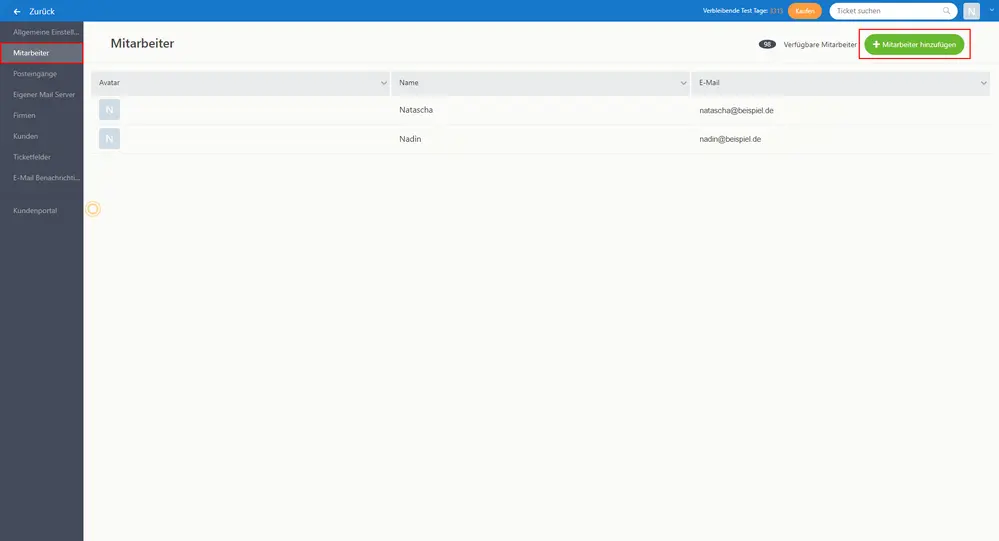This screenshot has height=541, width=999.
Task: Open natascha@beispiel.de email entry
Action: (736, 110)
